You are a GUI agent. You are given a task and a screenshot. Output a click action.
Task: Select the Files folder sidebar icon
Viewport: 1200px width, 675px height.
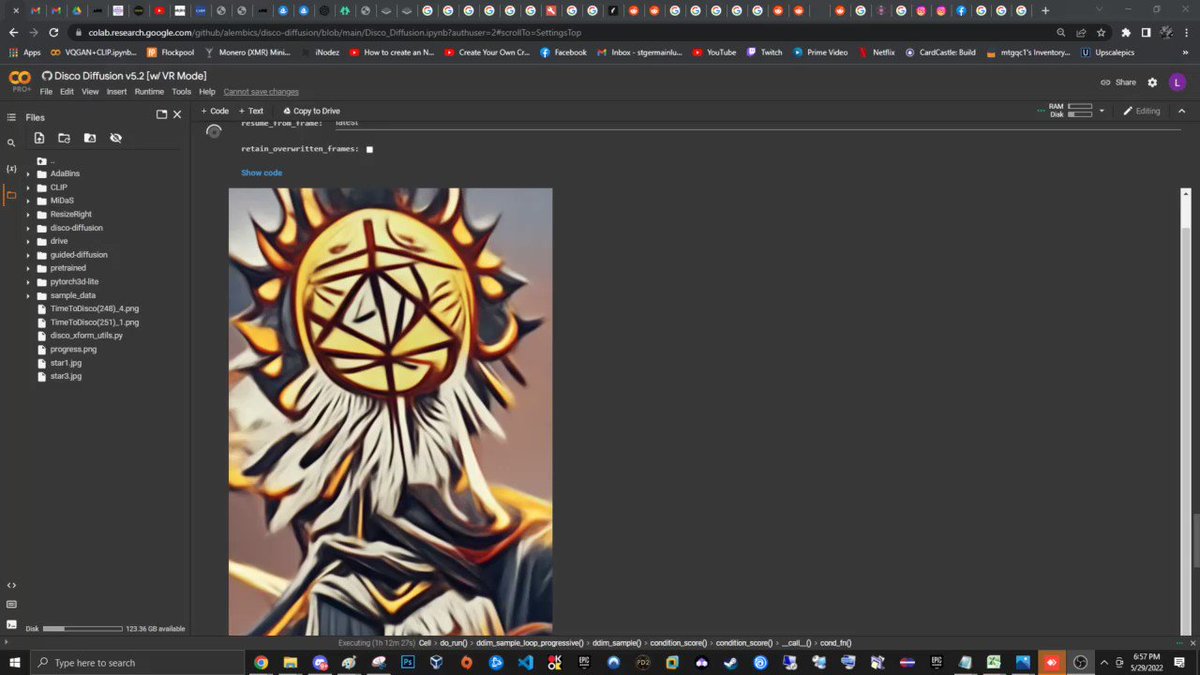click(x=11, y=195)
